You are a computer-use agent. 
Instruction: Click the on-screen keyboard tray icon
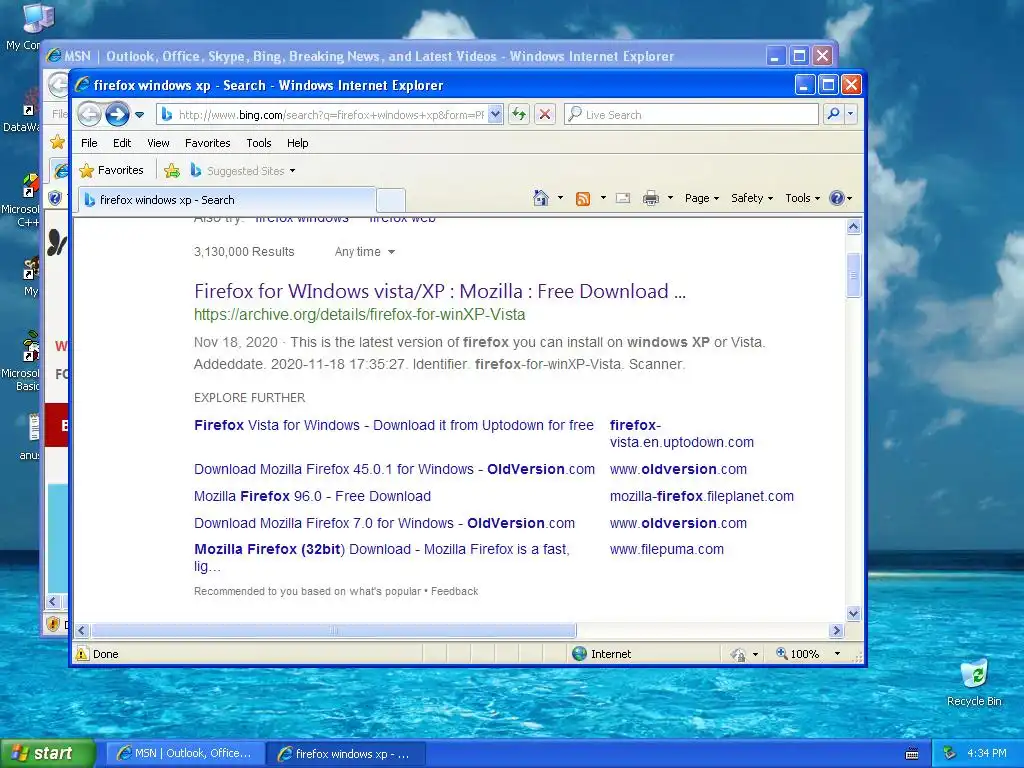[912, 754]
